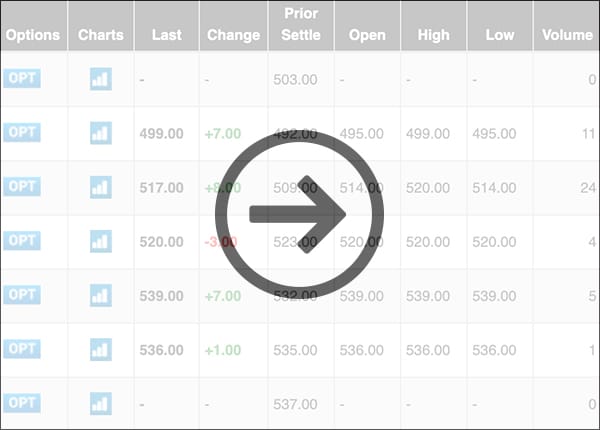Open chart icon in 499.00 last row
This screenshot has width=600, height=430.
coord(101,133)
